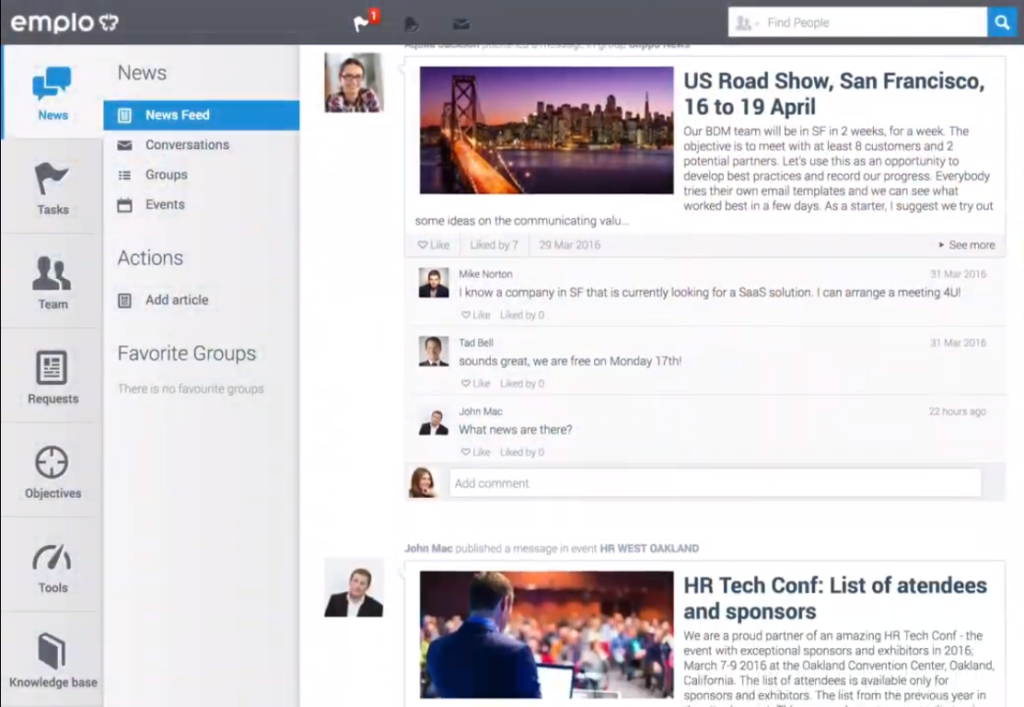
Task: Open the San Francisco bridge post image
Action: pos(546,130)
